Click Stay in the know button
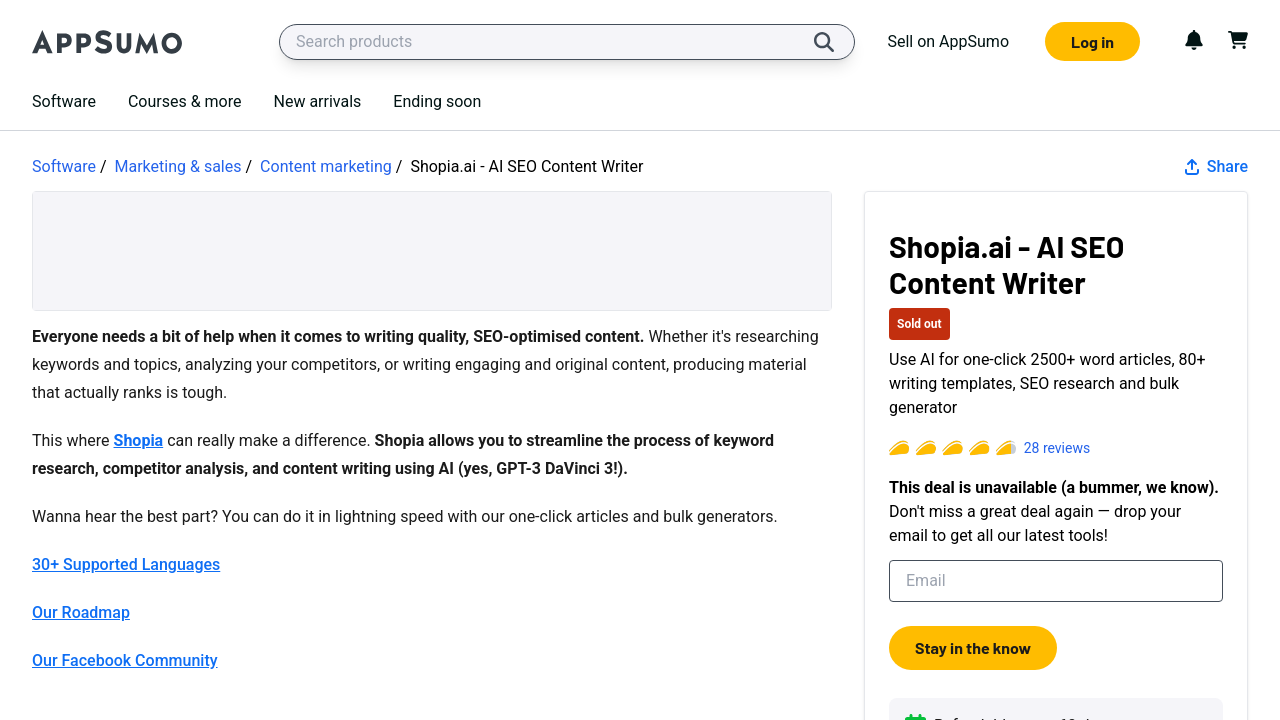The image size is (1280, 720). pyautogui.click(x=972, y=648)
